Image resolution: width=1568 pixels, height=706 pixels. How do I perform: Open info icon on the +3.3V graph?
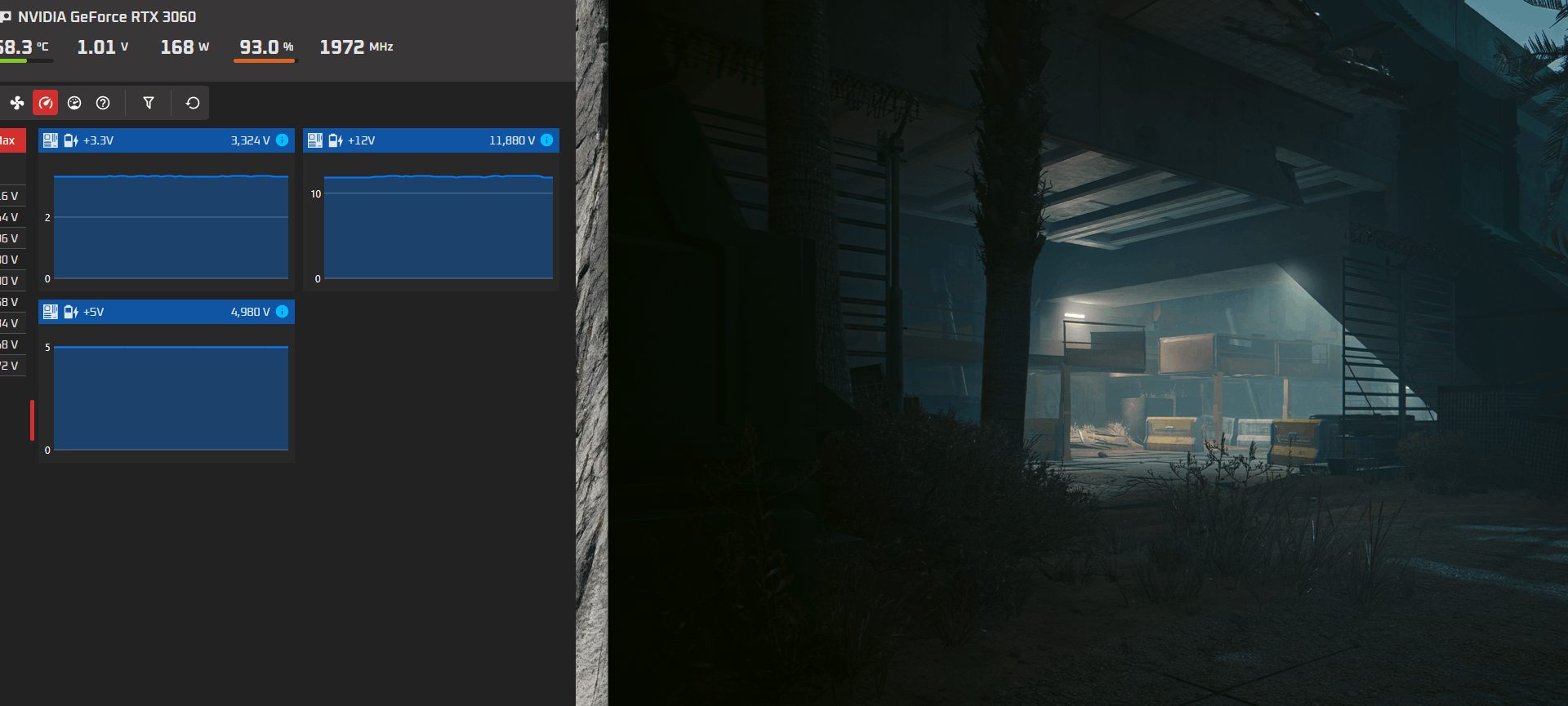[x=283, y=140]
